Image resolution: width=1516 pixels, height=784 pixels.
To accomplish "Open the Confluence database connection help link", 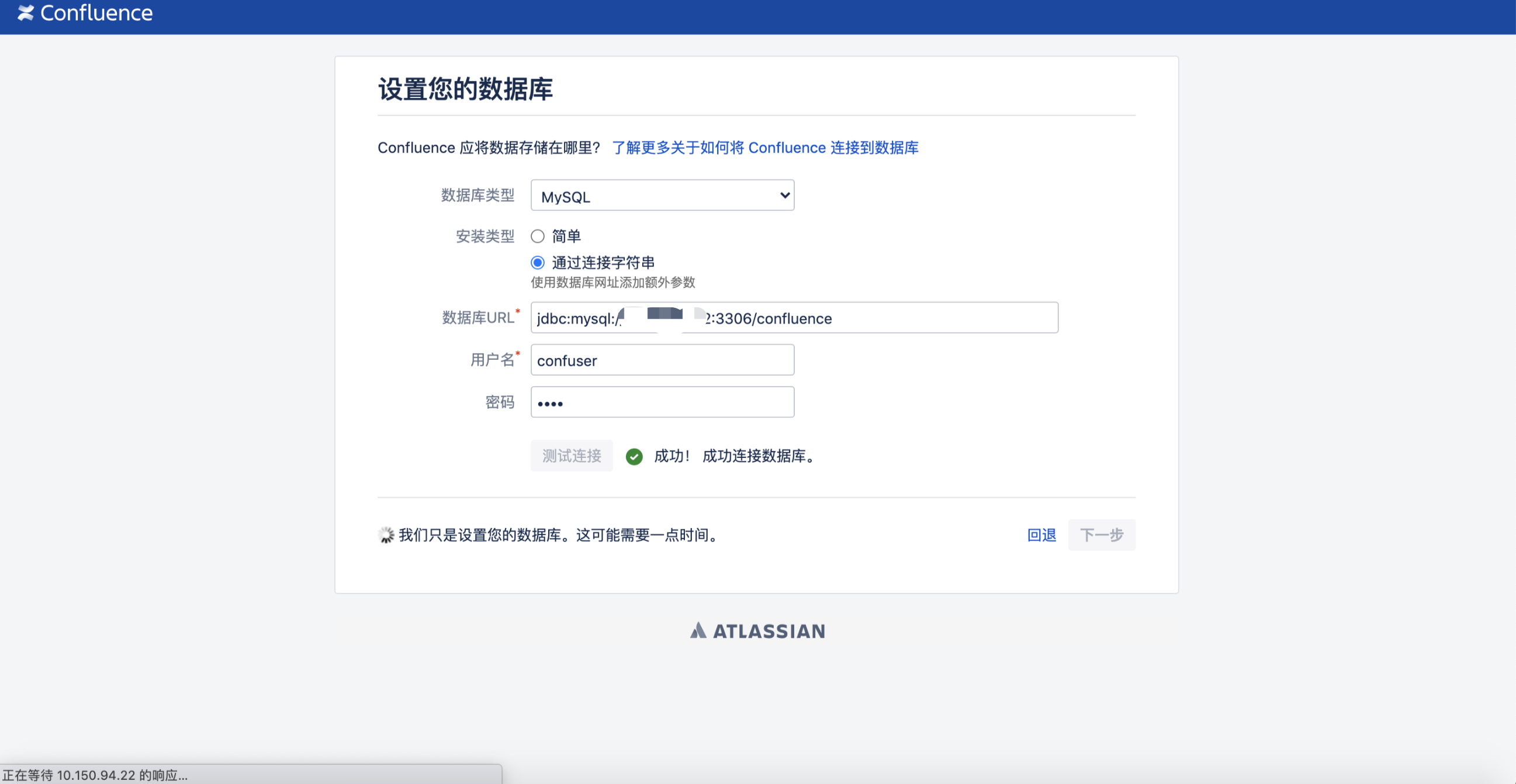I will [764, 148].
